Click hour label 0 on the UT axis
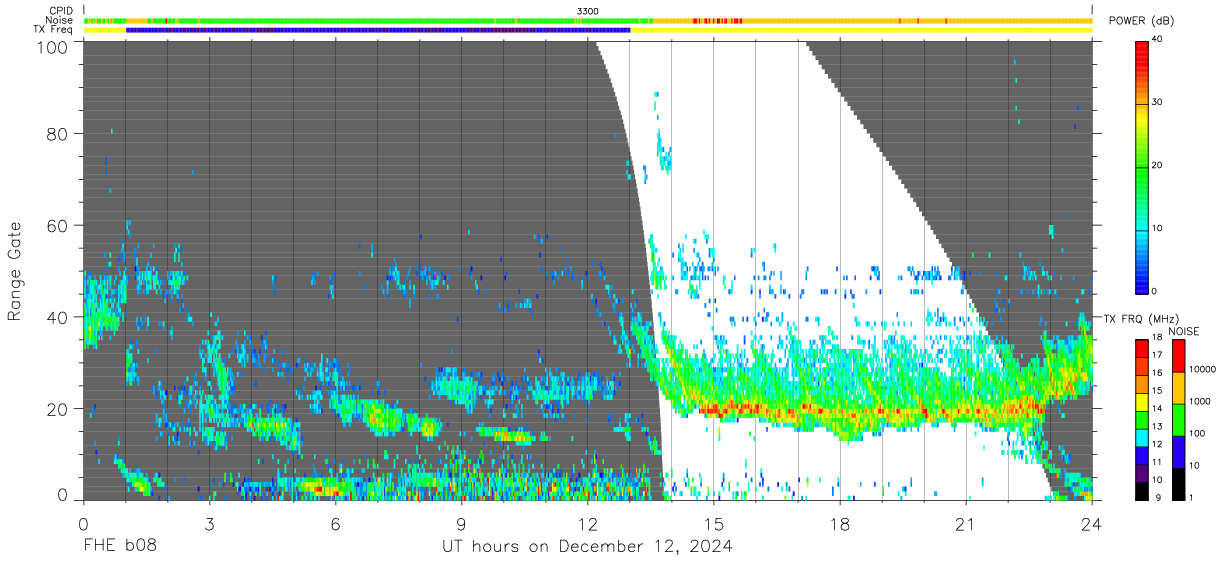This screenshot has width=1228, height=567. (x=83, y=524)
